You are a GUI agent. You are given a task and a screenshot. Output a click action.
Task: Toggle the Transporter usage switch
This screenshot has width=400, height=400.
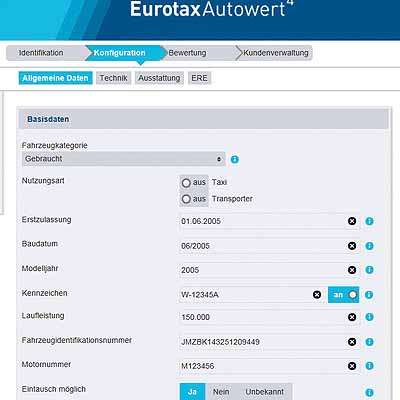194,199
